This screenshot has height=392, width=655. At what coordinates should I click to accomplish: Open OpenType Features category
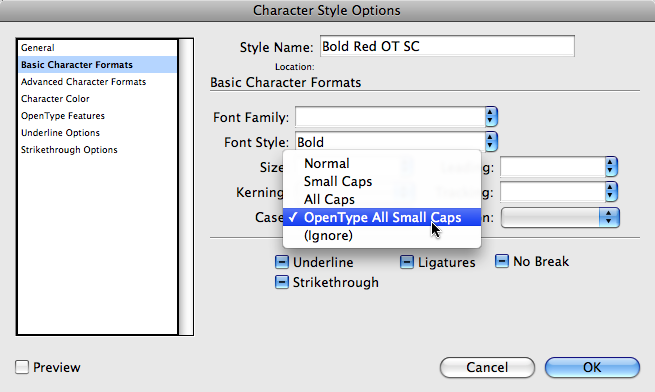pyautogui.click(x=97, y=116)
